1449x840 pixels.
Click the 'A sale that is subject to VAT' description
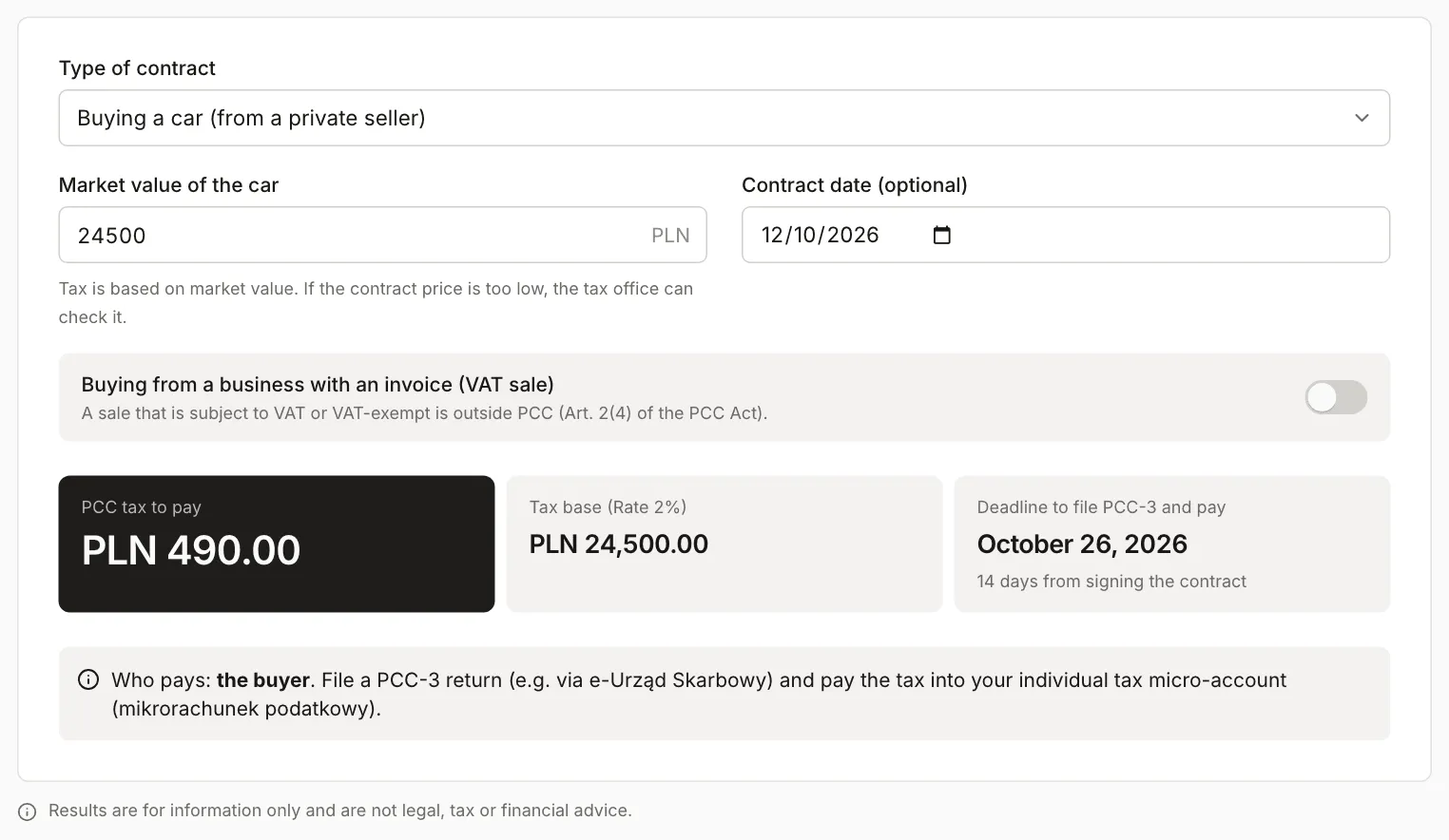tap(424, 413)
